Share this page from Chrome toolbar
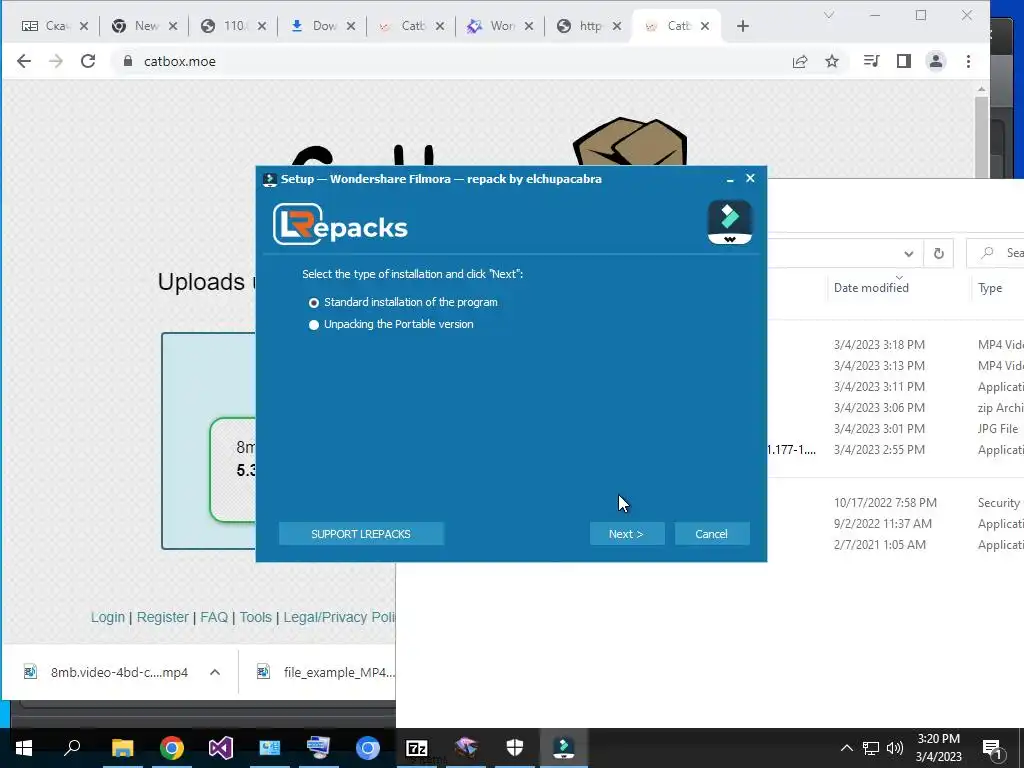This screenshot has height=768, width=1024. [800, 61]
